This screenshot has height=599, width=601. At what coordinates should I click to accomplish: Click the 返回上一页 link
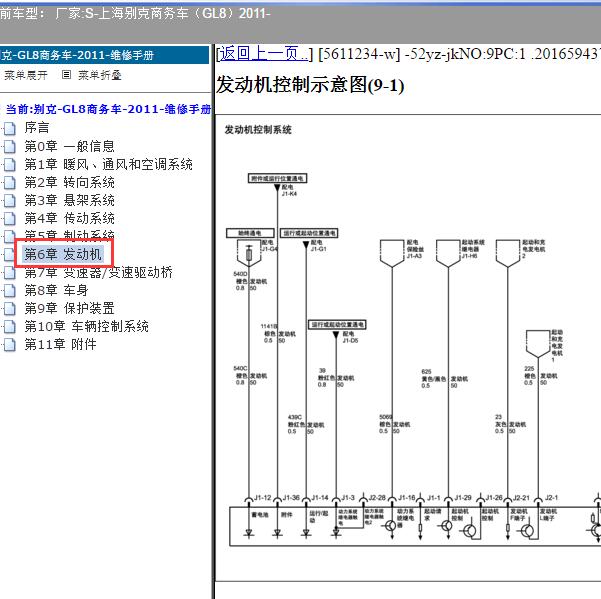264,54
